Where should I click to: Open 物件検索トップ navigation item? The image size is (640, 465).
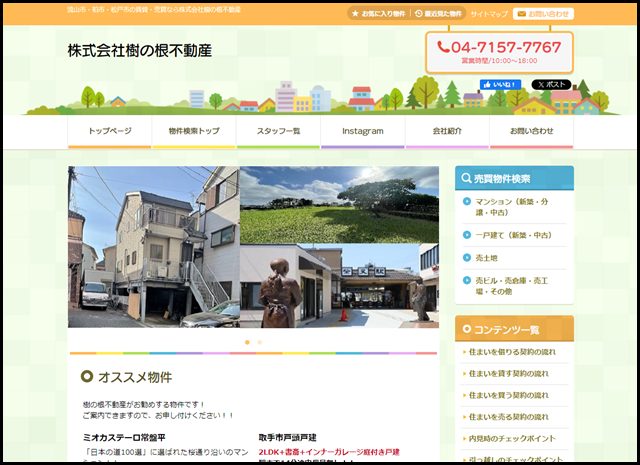point(194,131)
